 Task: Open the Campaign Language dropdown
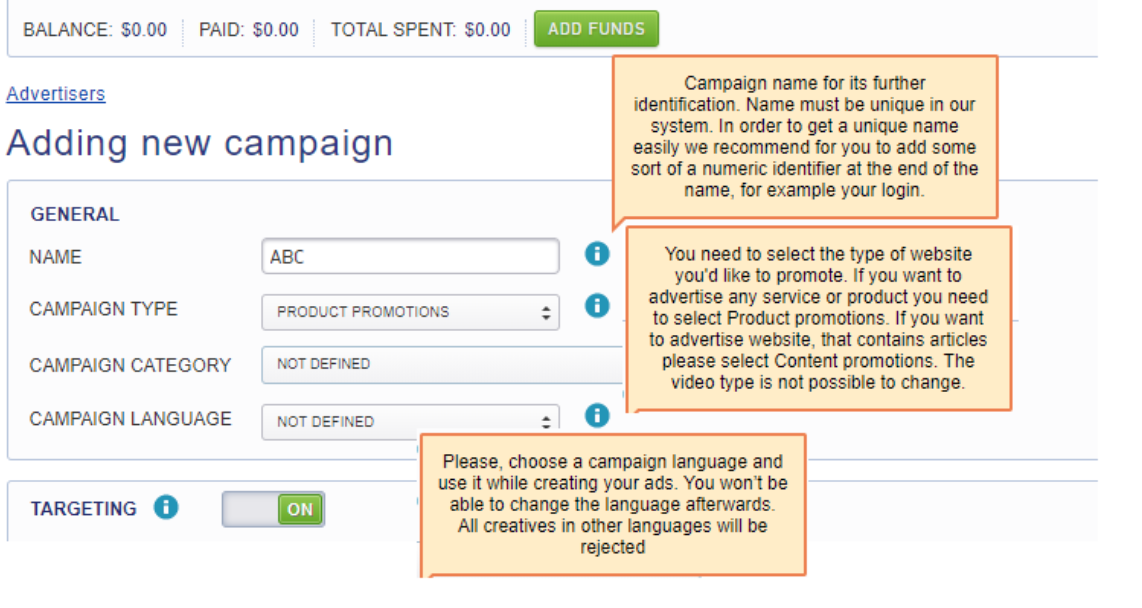pos(410,422)
